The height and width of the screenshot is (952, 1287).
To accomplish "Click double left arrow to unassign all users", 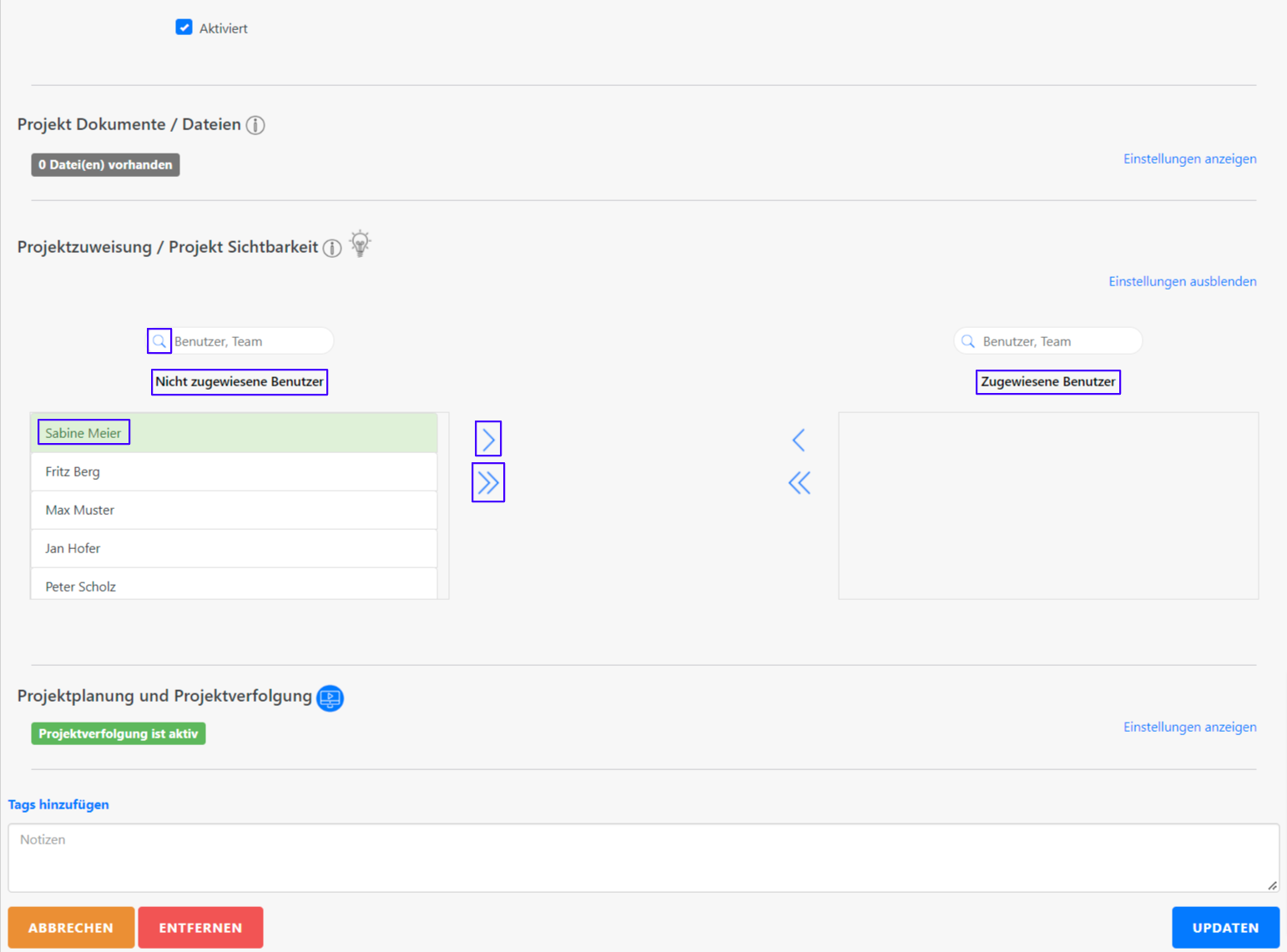I will point(799,483).
